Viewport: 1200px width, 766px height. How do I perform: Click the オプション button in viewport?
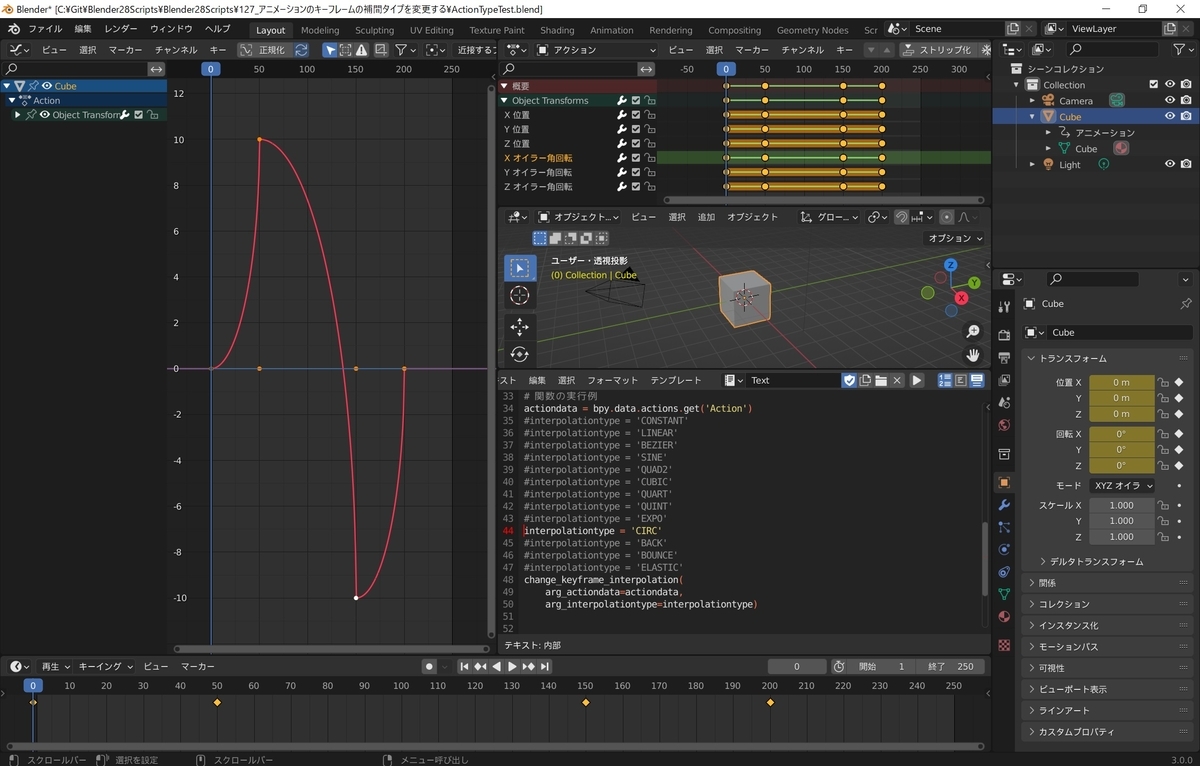[955, 238]
